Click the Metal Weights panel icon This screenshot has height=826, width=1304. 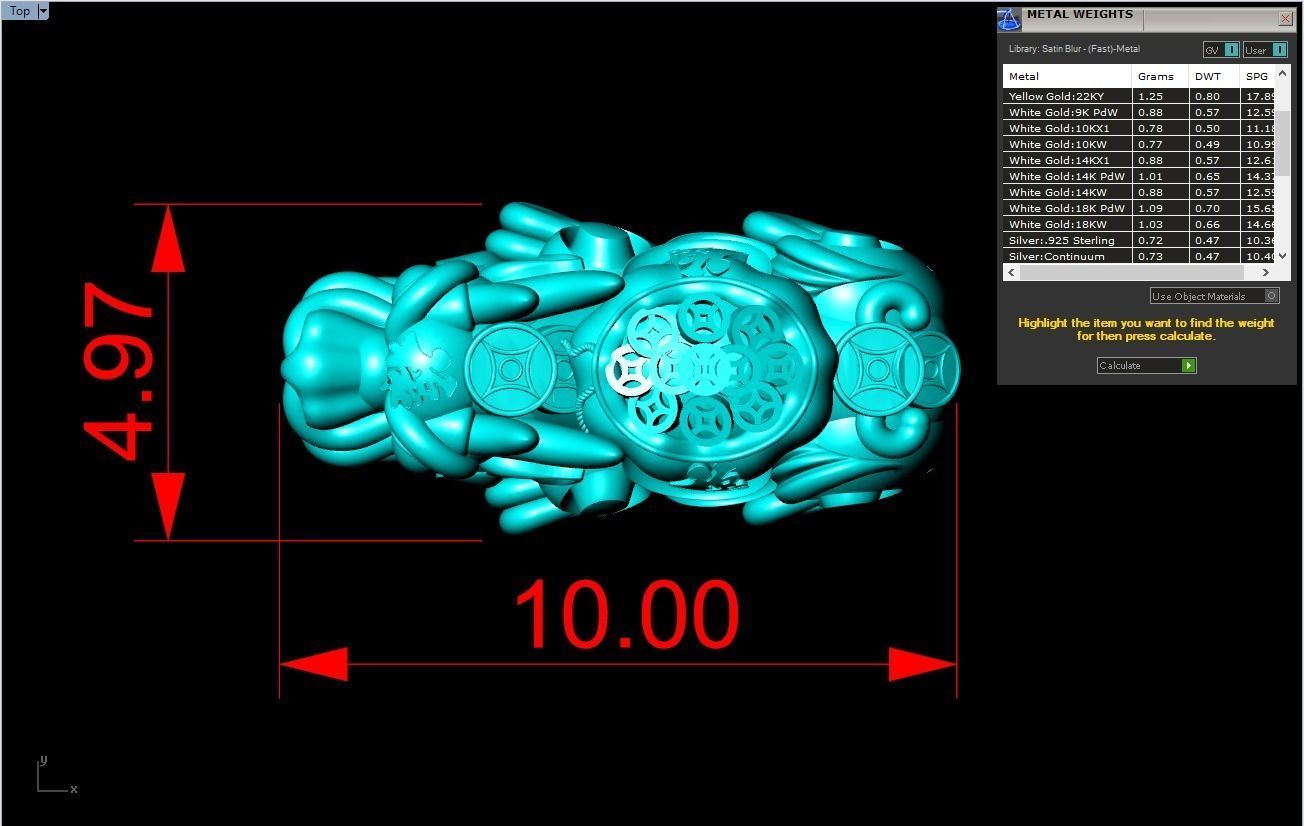coord(1009,19)
